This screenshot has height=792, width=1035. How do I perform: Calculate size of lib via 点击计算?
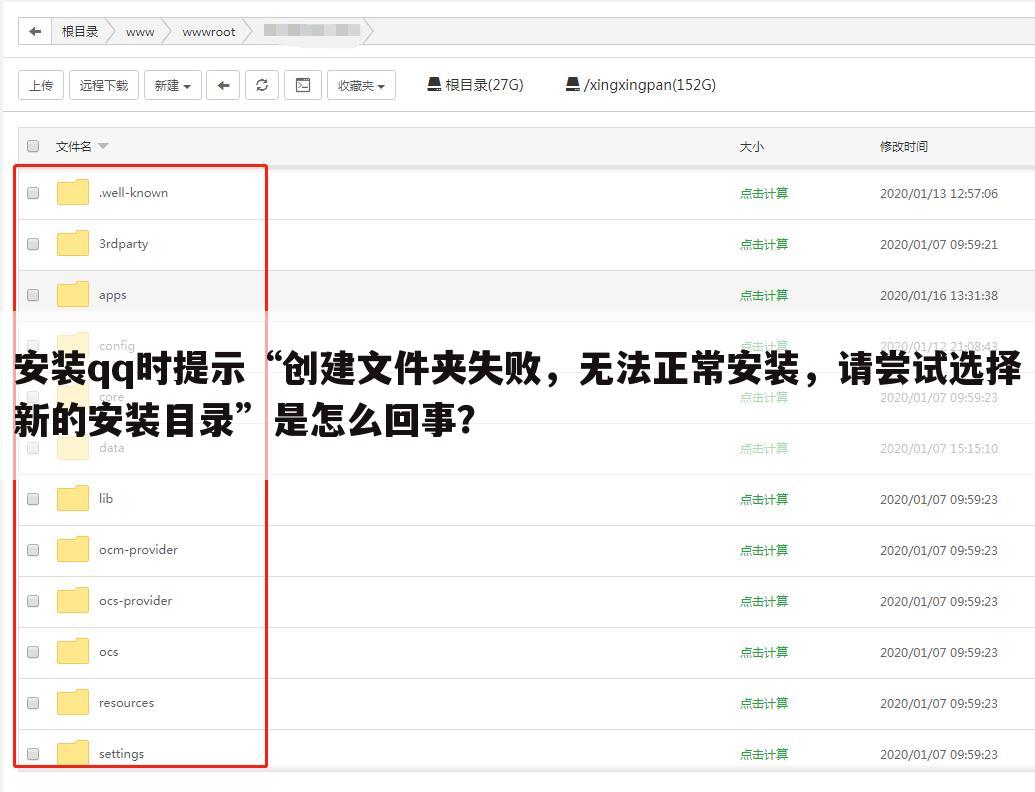(764, 500)
